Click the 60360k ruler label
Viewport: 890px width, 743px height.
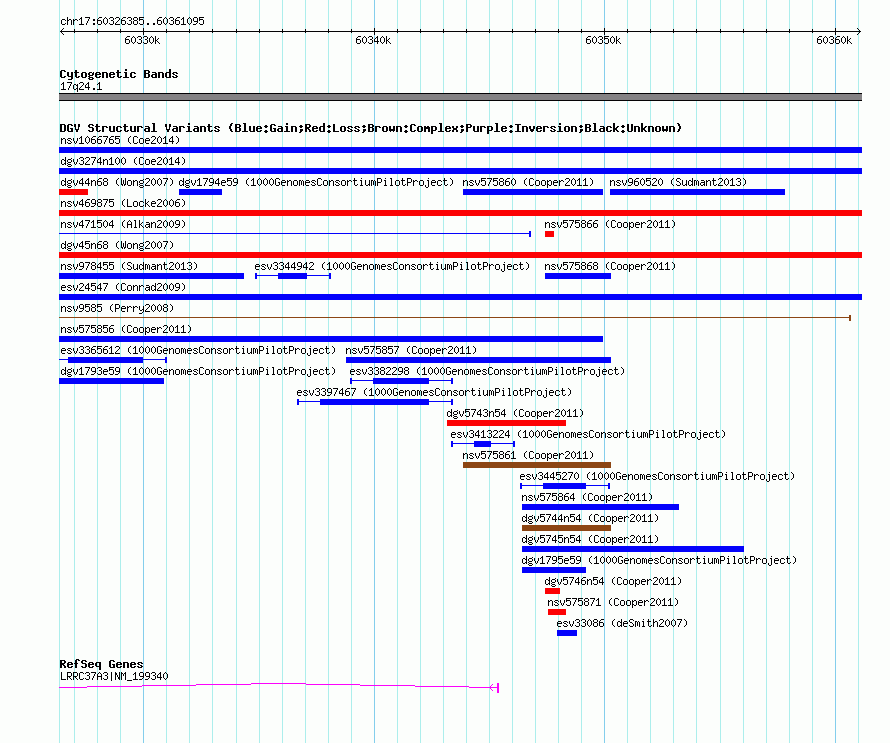pyautogui.click(x=834, y=40)
